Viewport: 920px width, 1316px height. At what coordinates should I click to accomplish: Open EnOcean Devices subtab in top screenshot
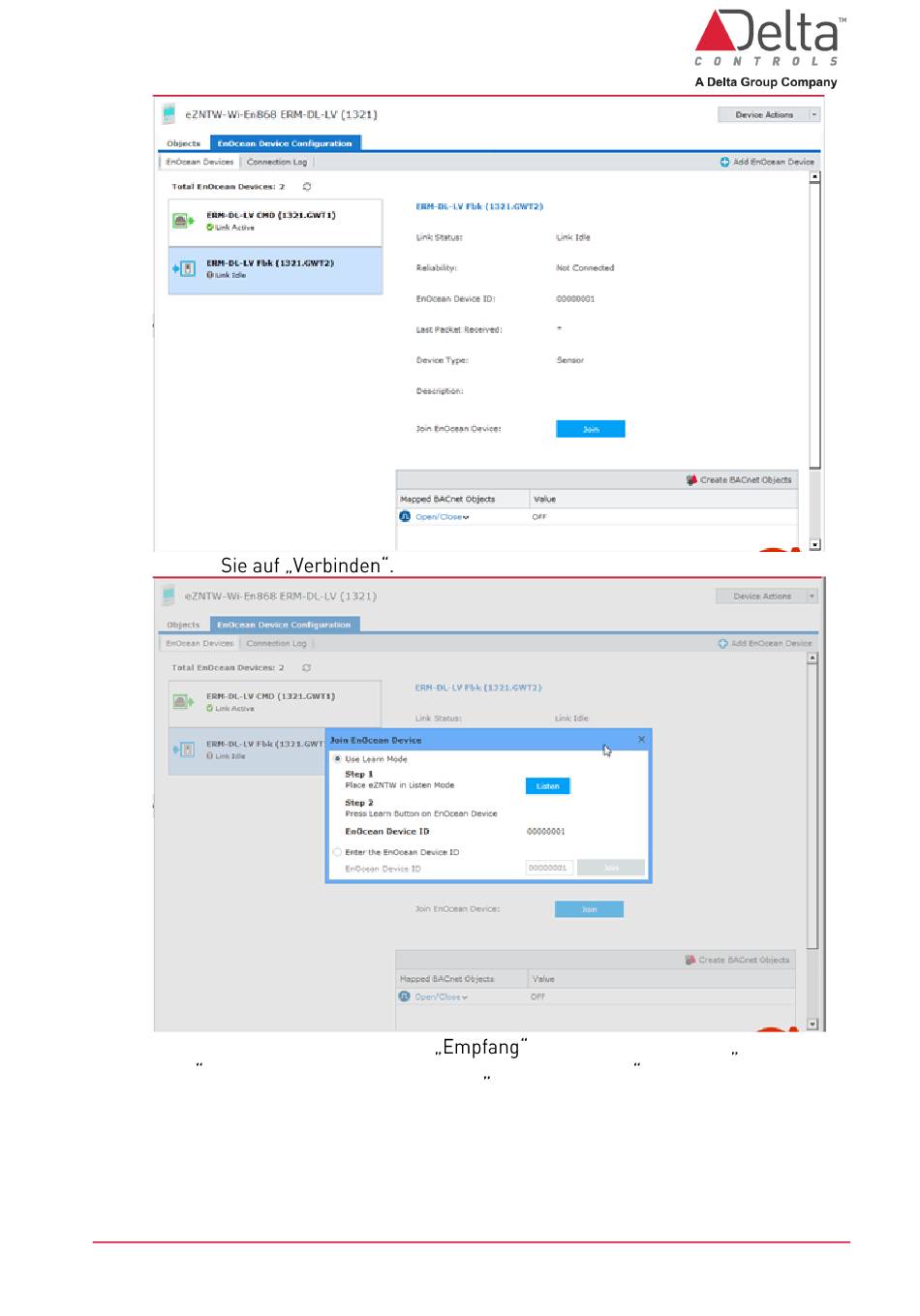pos(199,162)
